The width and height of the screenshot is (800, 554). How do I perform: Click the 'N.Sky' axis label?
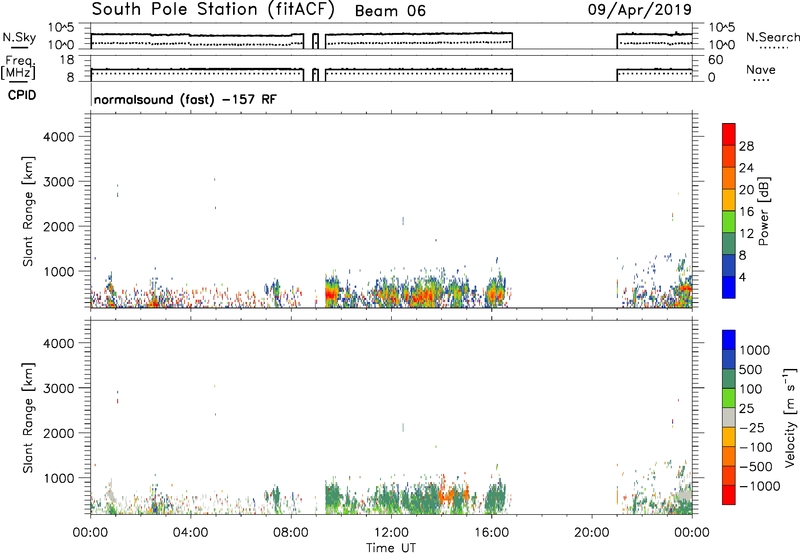(19, 37)
